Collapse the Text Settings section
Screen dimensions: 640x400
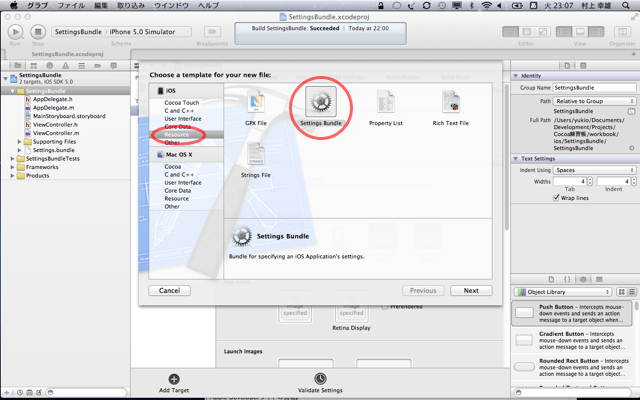pyautogui.click(x=516, y=158)
